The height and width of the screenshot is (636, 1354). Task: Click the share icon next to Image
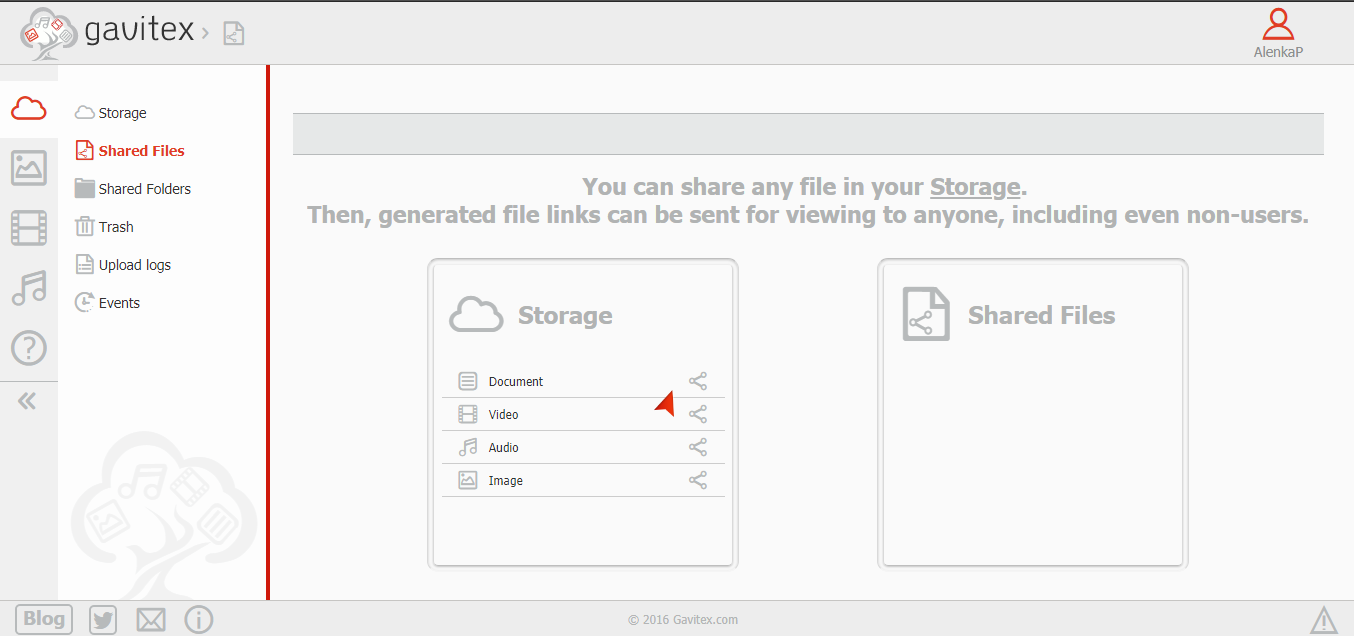[698, 480]
